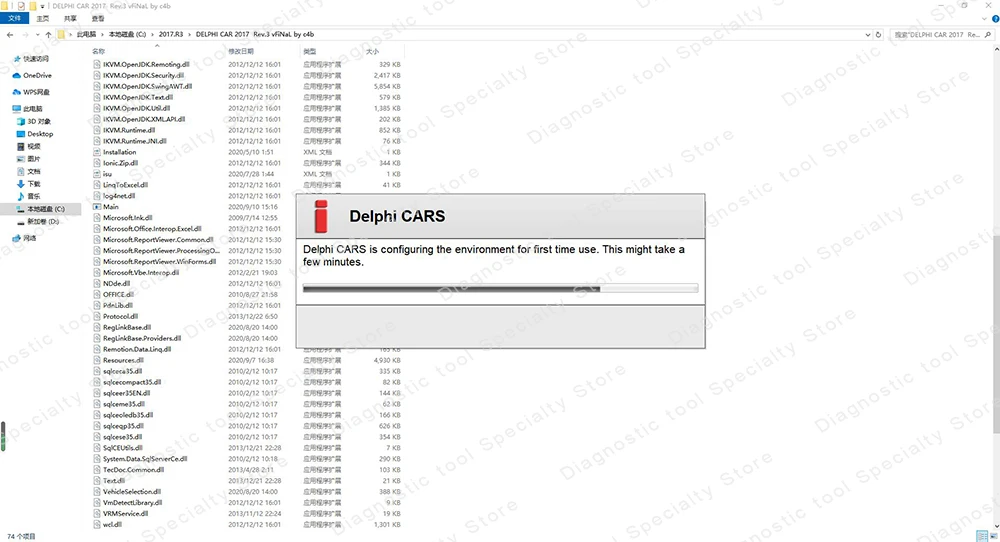The image size is (1000, 542).
Task: Open the 主页 ribbon tab
Action: click(43, 18)
